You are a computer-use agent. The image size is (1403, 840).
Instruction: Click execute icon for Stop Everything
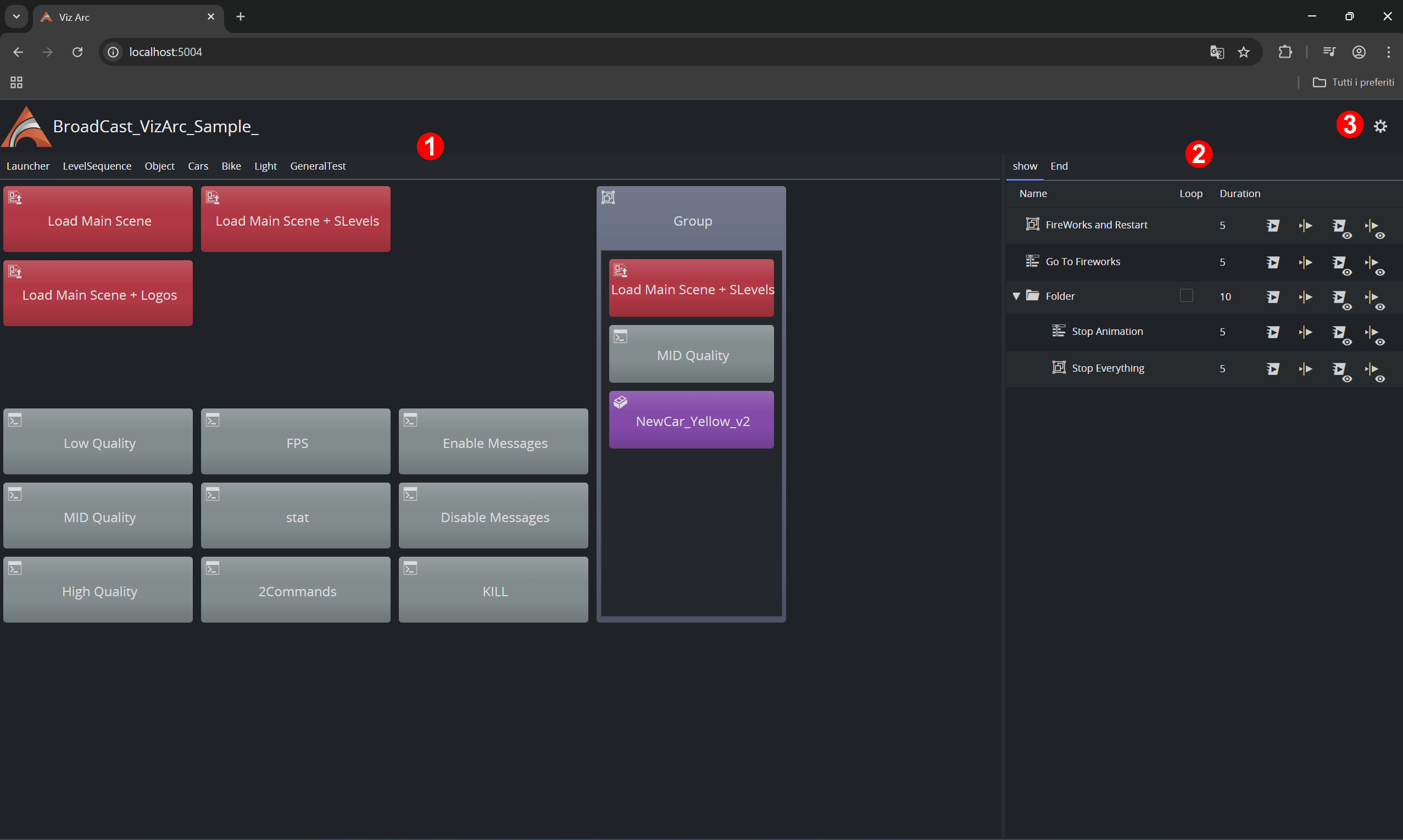pos(1272,369)
